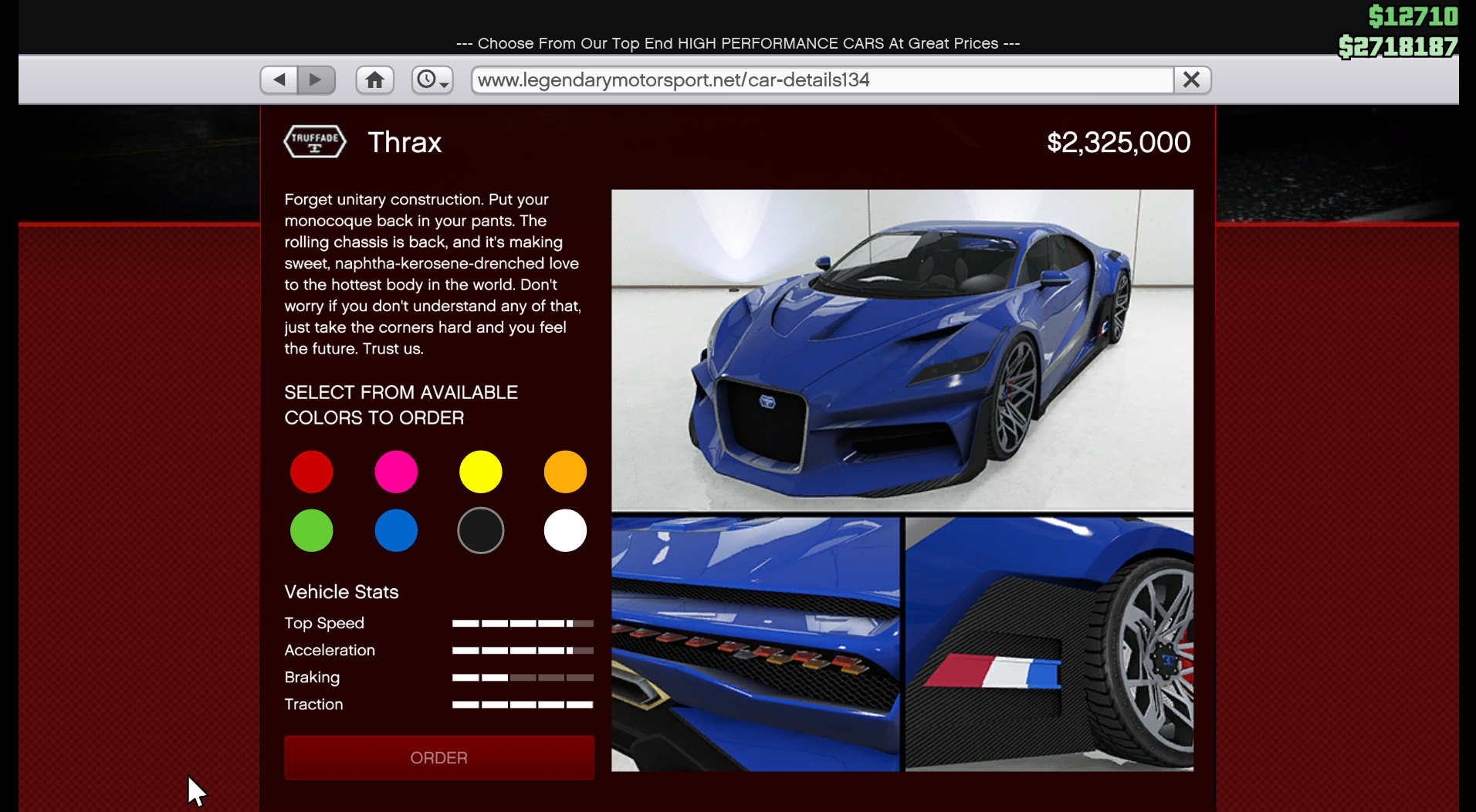1476x812 pixels.
Task: Click the car description paragraph
Action: pos(433,274)
